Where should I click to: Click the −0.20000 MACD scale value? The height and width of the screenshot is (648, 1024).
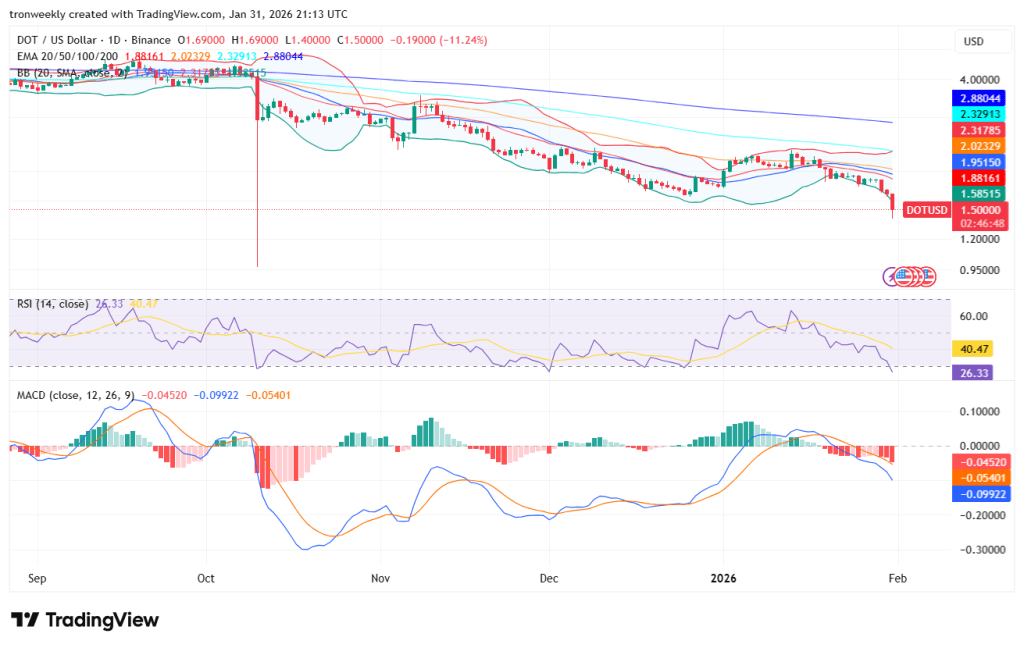point(982,515)
